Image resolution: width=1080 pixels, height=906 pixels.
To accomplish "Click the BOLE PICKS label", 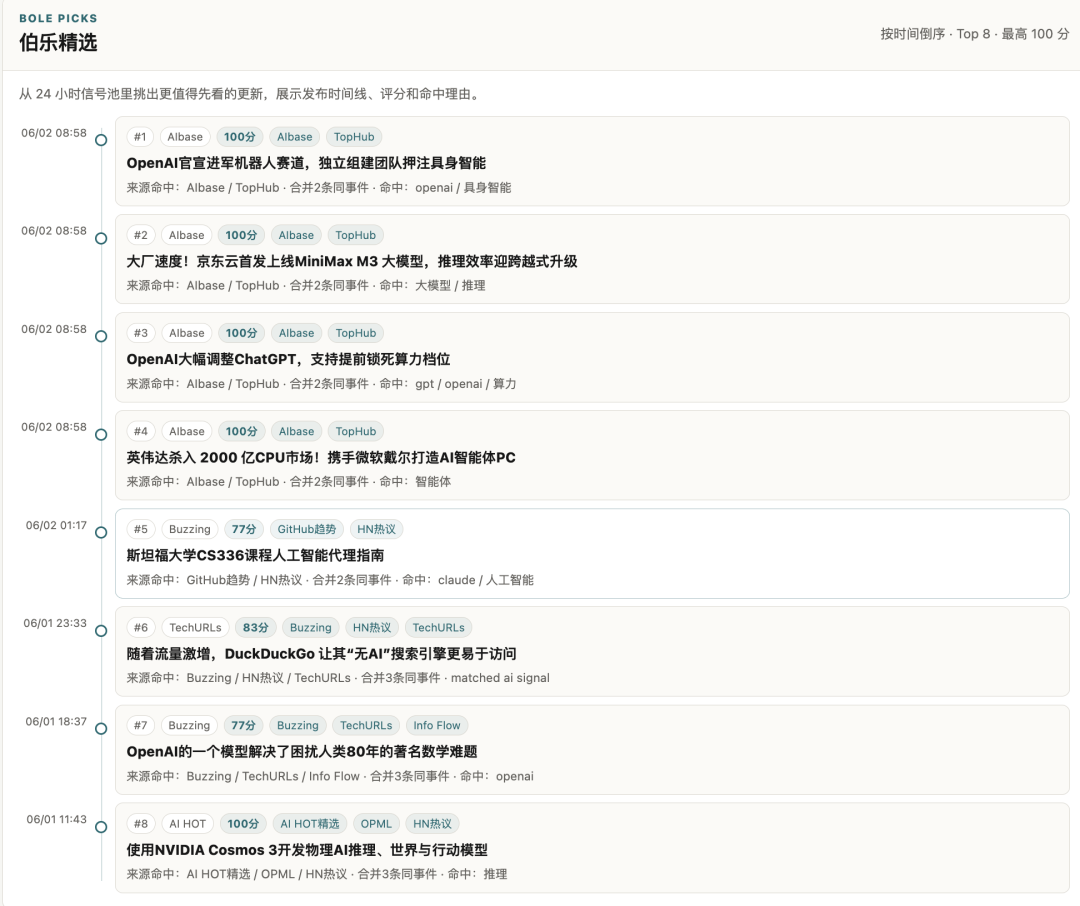I will coord(58,19).
